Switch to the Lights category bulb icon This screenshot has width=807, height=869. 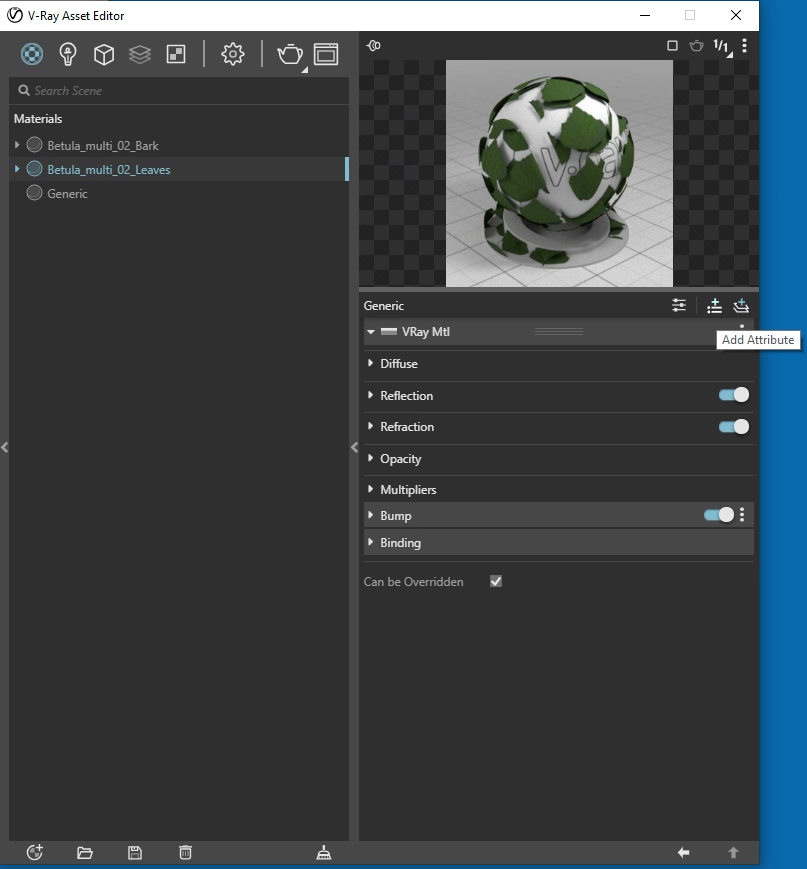tap(68, 54)
